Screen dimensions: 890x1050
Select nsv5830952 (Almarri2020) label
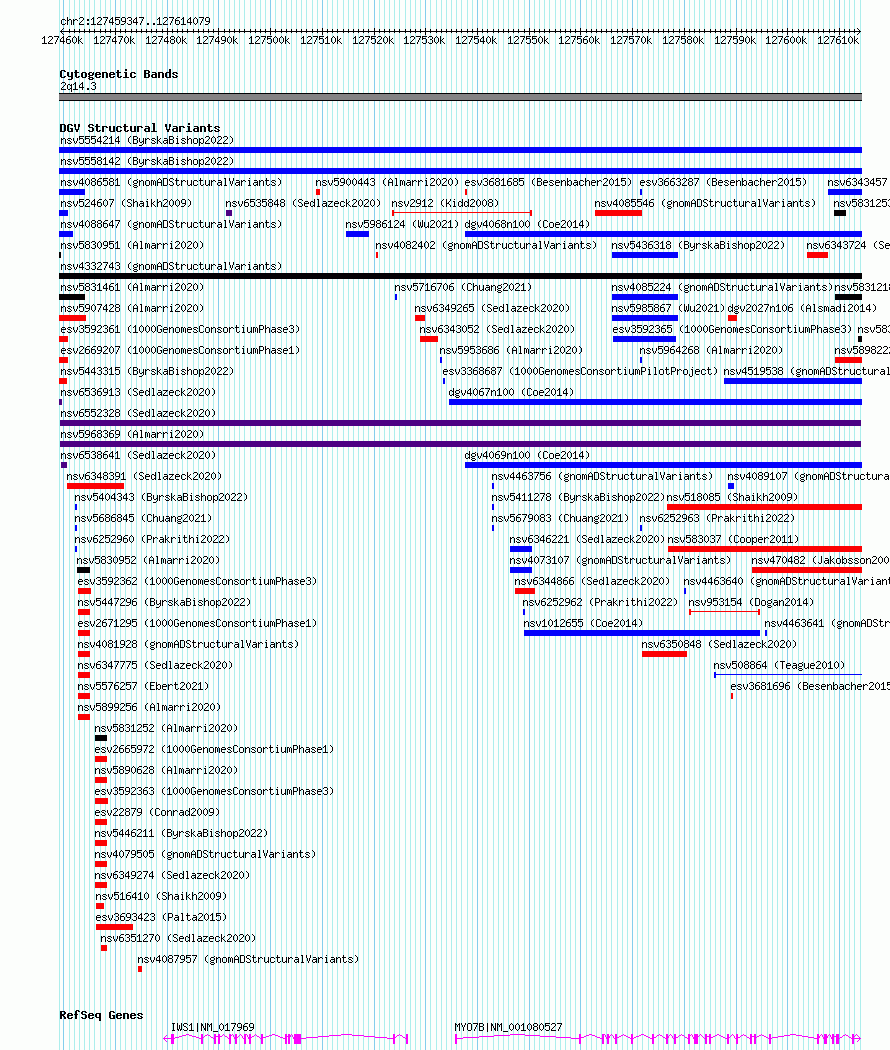pos(148,560)
